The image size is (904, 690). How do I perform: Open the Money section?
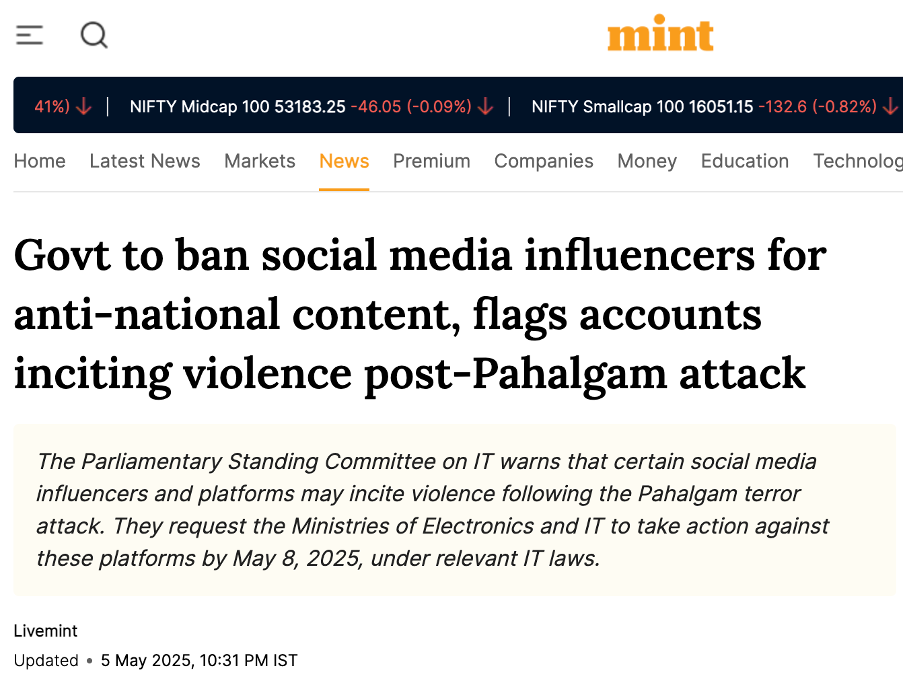click(x=647, y=161)
